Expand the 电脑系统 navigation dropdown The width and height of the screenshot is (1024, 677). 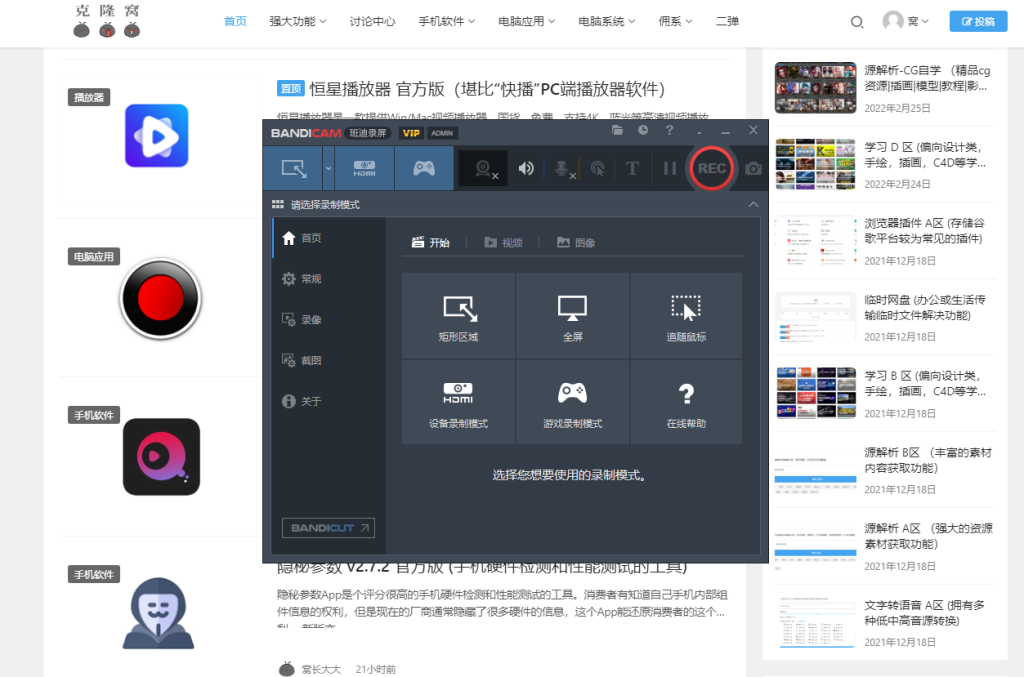(x=607, y=22)
